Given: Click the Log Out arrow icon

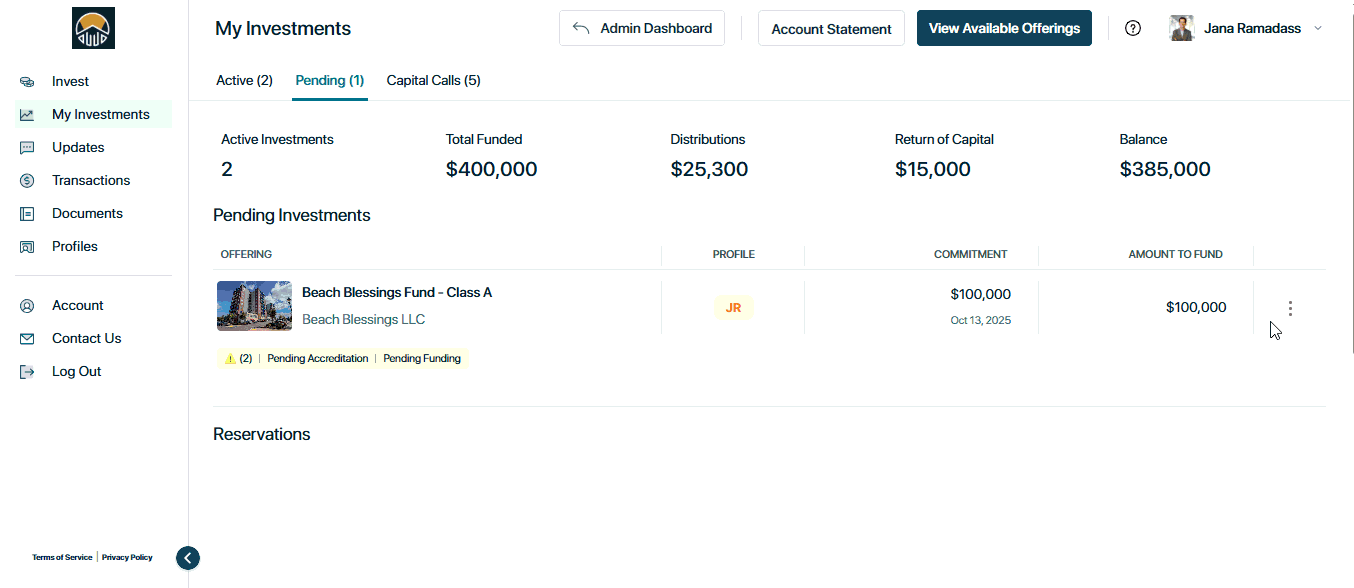Looking at the screenshot, I should (x=27, y=372).
